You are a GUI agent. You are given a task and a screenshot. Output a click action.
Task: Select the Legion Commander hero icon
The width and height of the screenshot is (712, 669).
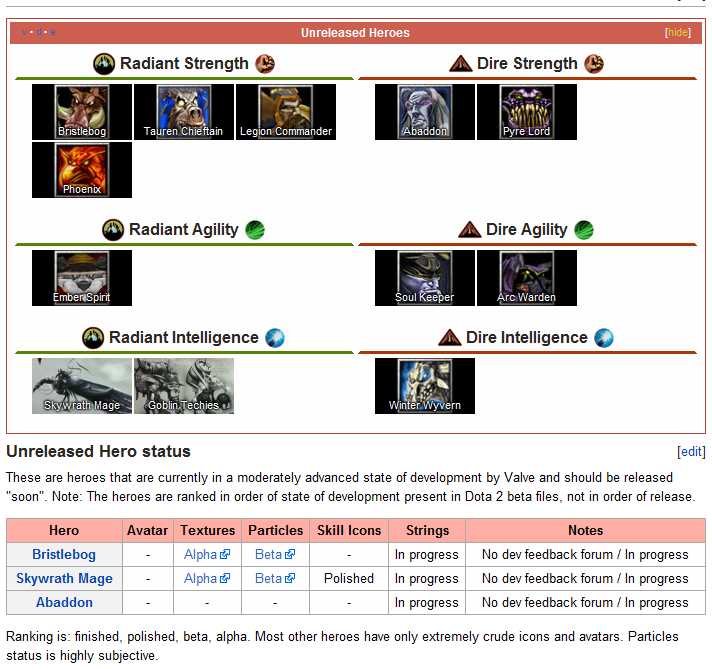click(285, 111)
